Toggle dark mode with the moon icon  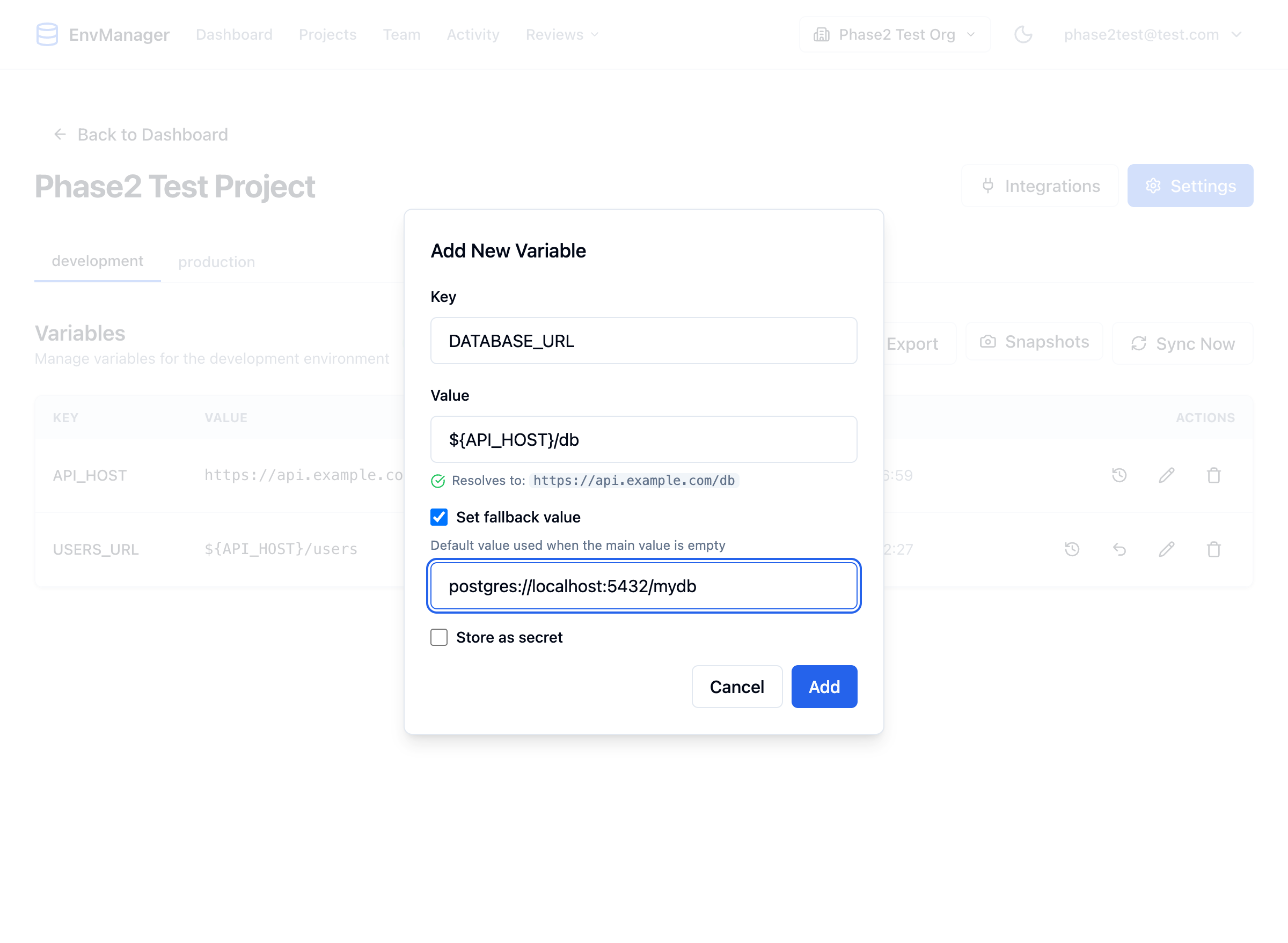1023,34
